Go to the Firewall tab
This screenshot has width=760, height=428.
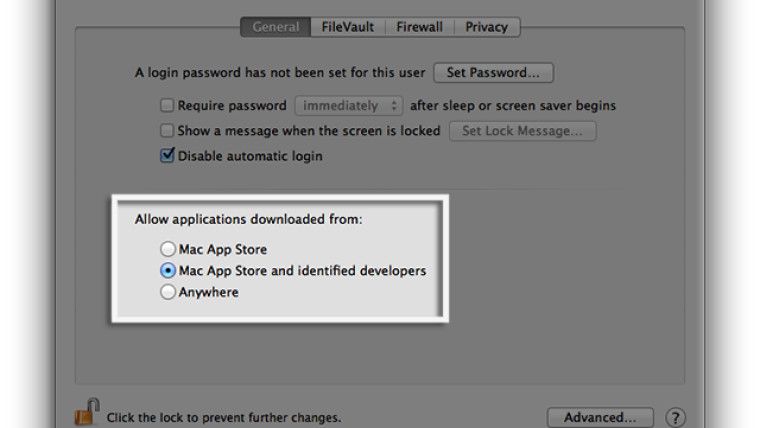point(421,27)
